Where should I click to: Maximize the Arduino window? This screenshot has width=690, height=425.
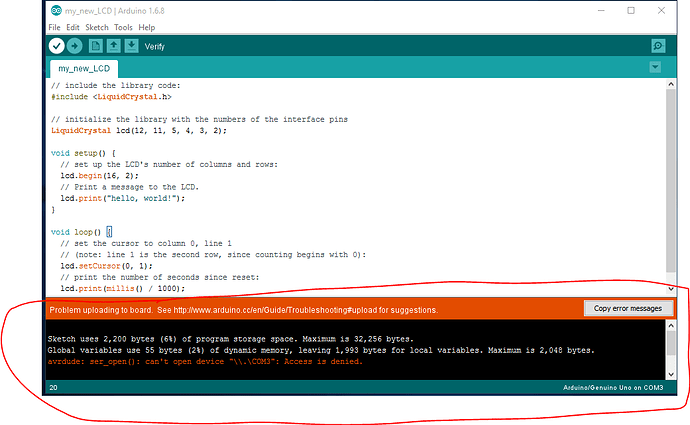point(631,11)
